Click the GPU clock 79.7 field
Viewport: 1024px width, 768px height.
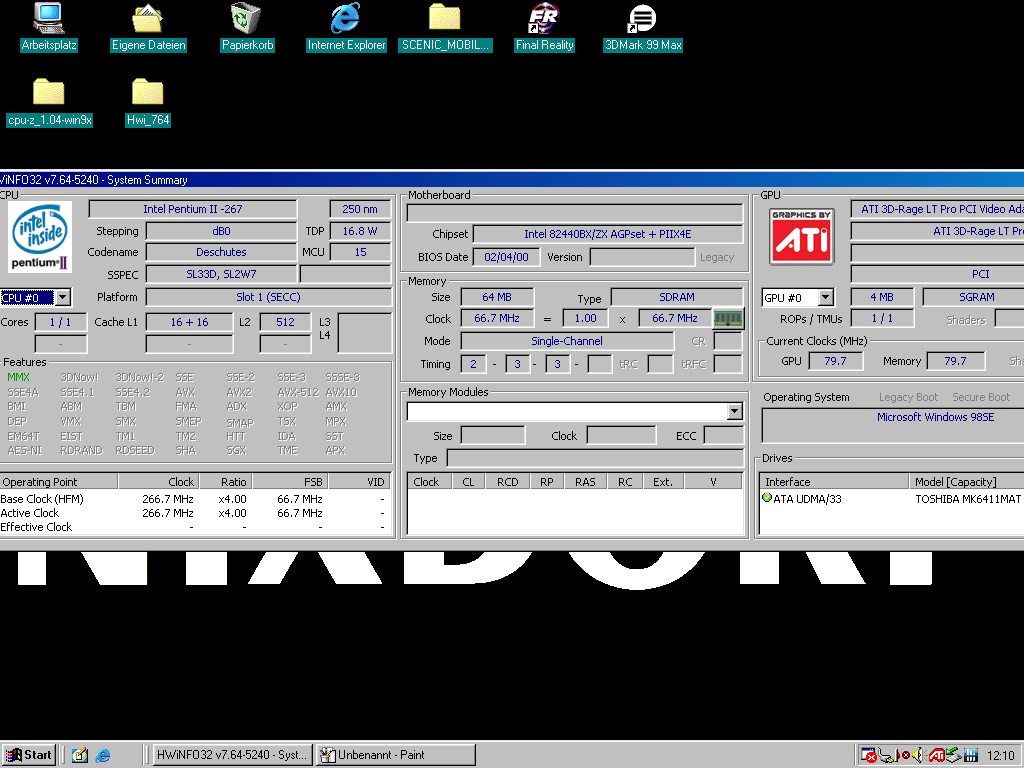click(835, 361)
